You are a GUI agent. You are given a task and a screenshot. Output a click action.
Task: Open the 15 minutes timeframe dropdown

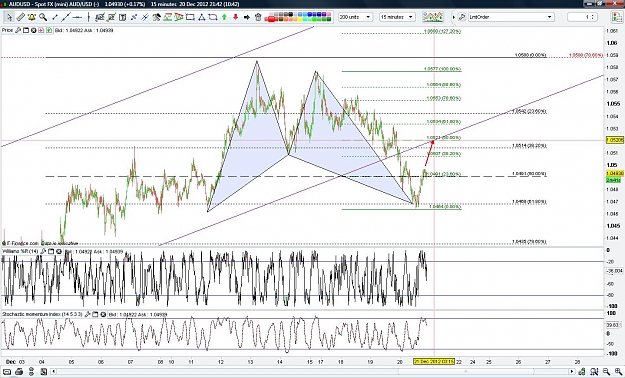[397, 17]
